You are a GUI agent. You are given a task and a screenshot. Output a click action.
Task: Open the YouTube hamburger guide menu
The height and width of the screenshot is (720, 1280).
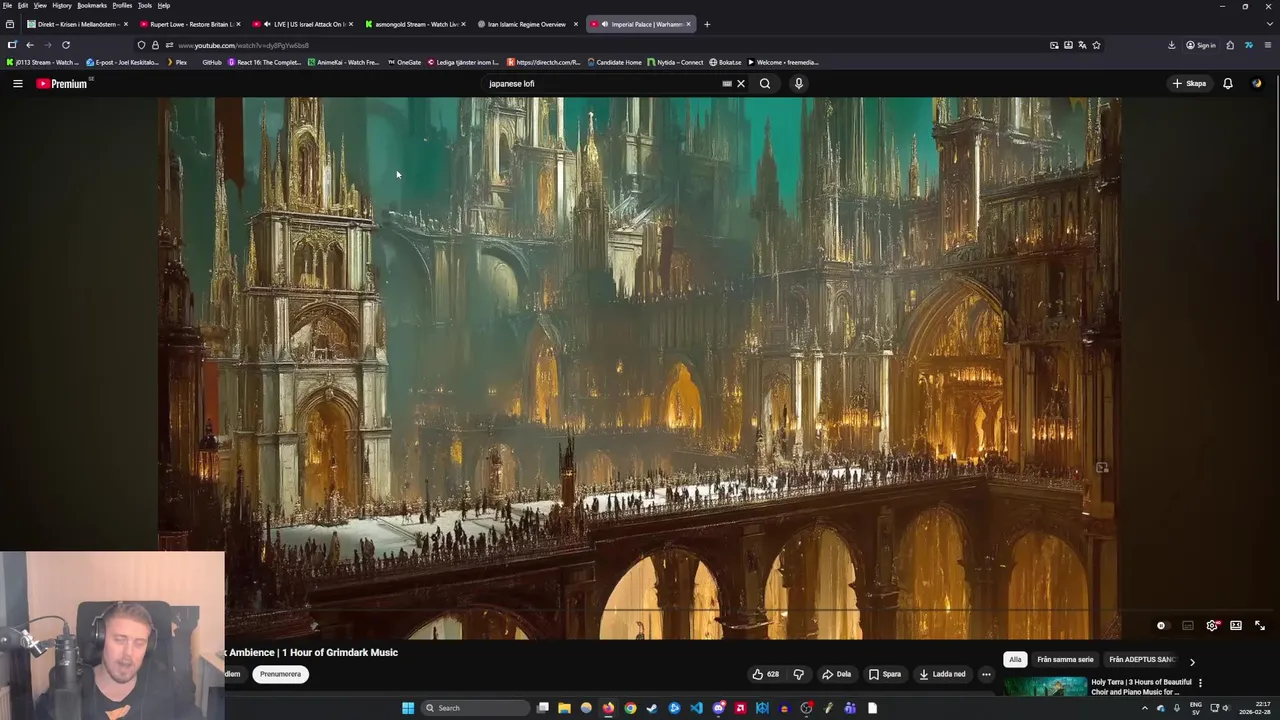click(17, 84)
